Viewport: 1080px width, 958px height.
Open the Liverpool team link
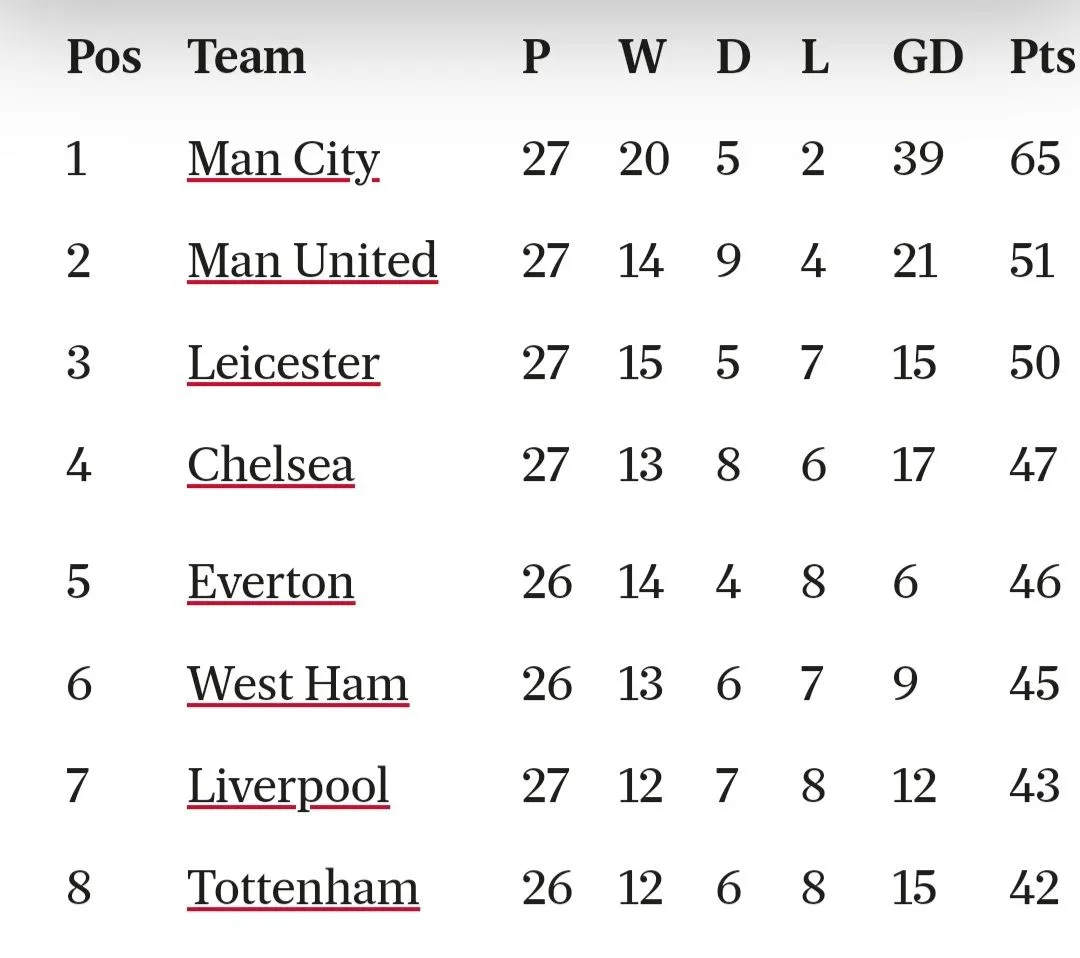288,786
